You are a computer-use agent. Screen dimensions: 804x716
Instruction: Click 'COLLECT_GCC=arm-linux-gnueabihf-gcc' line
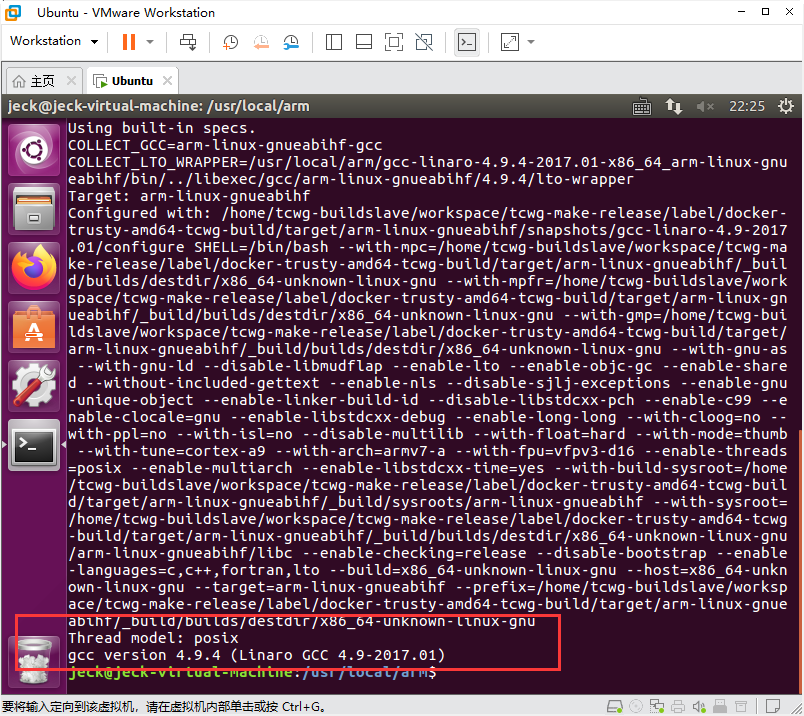(x=225, y=145)
